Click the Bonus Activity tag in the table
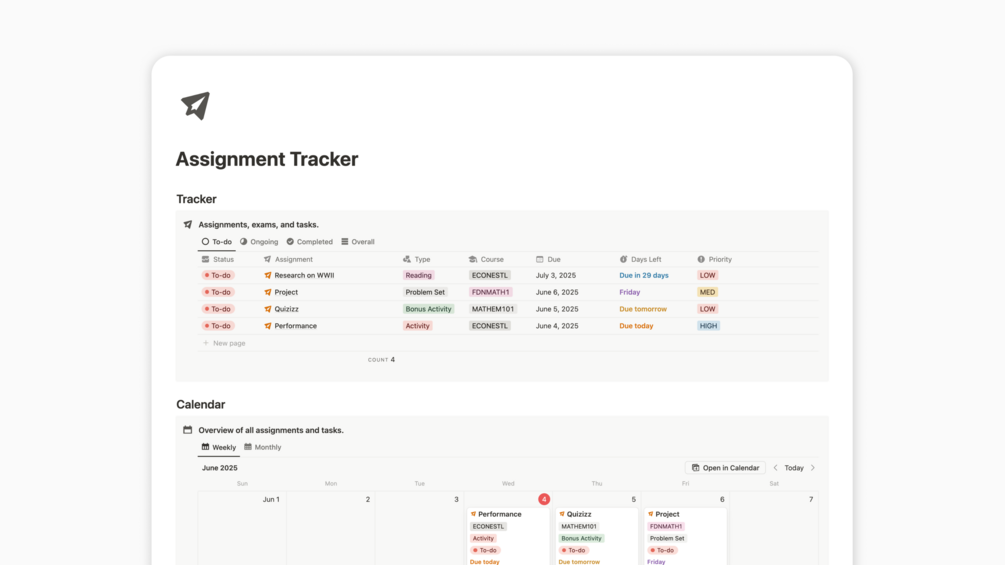The image size is (1005, 565). click(x=429, y=309)
